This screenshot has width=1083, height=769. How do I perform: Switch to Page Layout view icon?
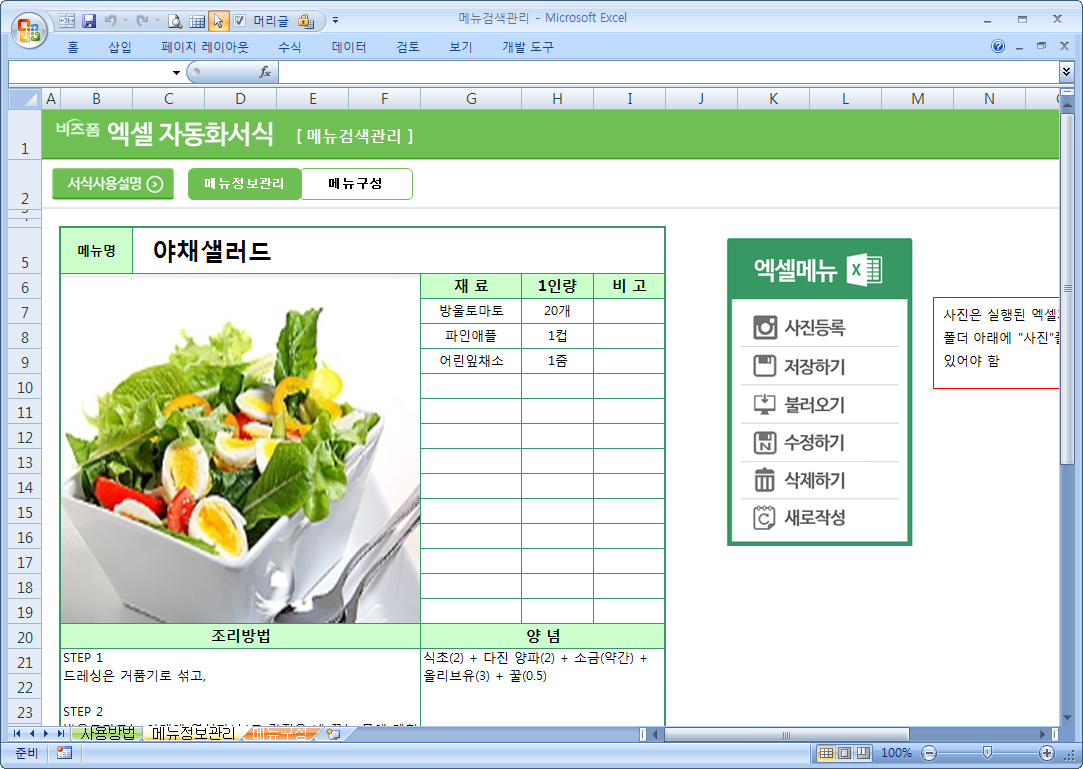[x=844, y=752]
